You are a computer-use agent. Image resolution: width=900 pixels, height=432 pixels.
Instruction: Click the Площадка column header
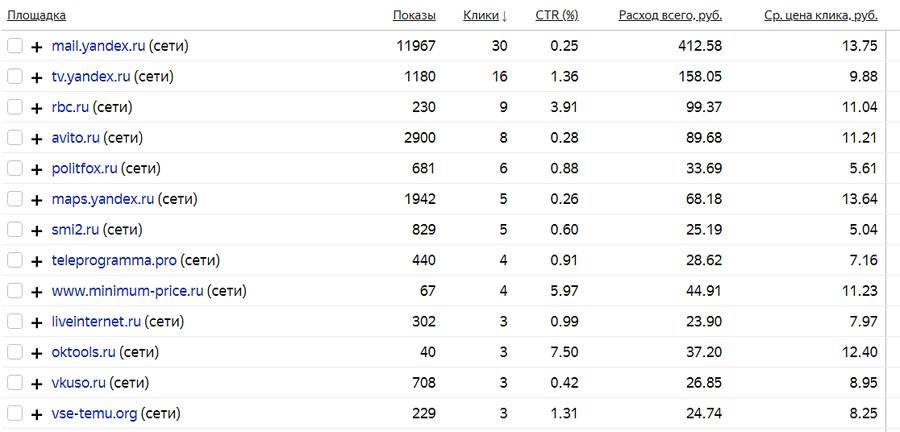coord(37,15)
